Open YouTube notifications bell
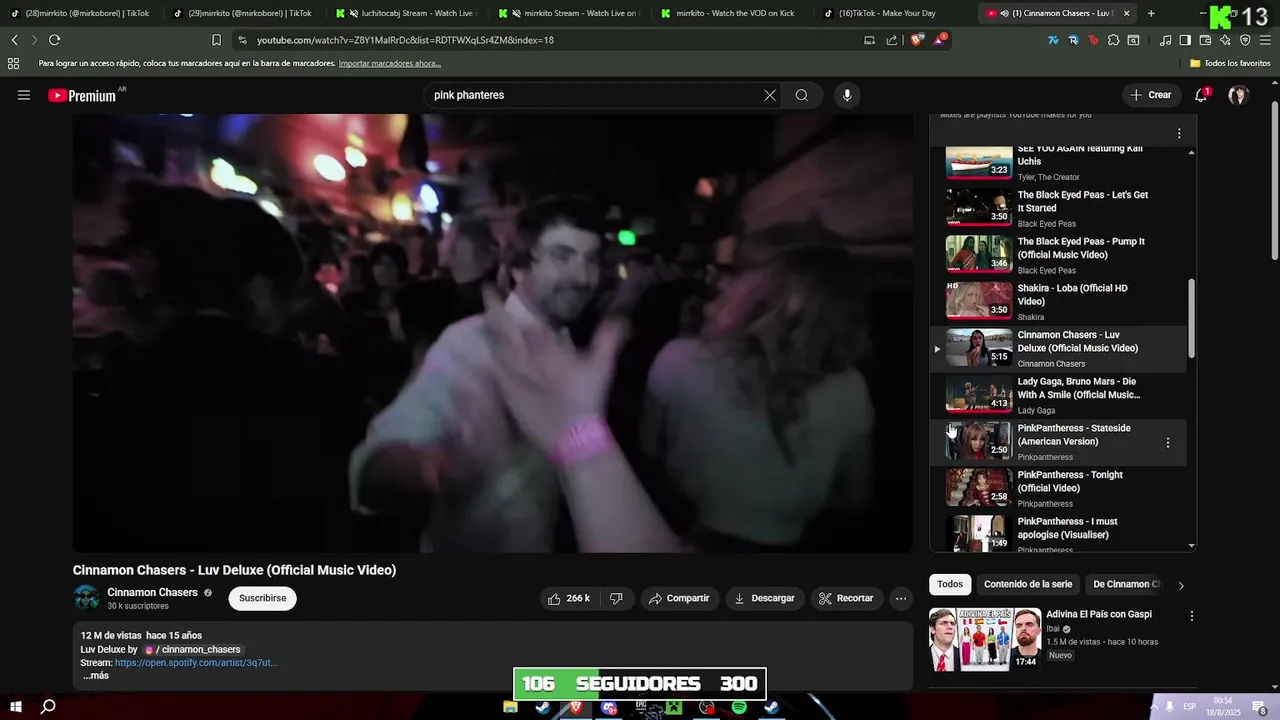 pos(1201,95)
